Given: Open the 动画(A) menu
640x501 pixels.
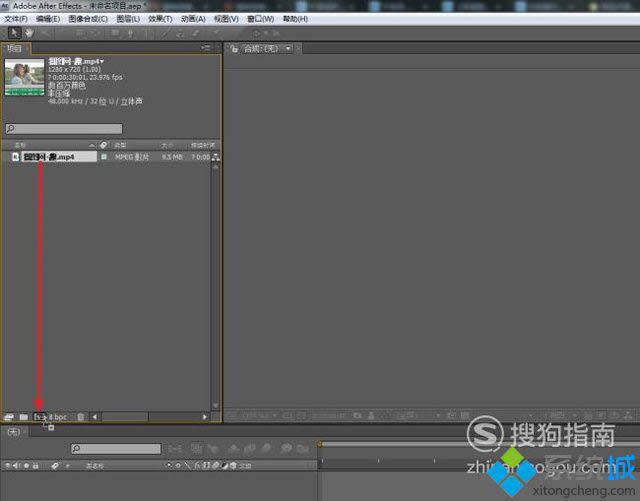Looking at the screenshot, I should (193, 19).
